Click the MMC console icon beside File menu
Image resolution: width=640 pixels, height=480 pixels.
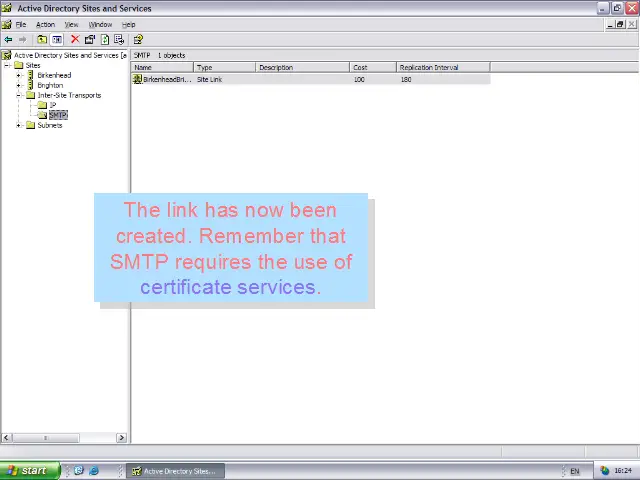6,24
